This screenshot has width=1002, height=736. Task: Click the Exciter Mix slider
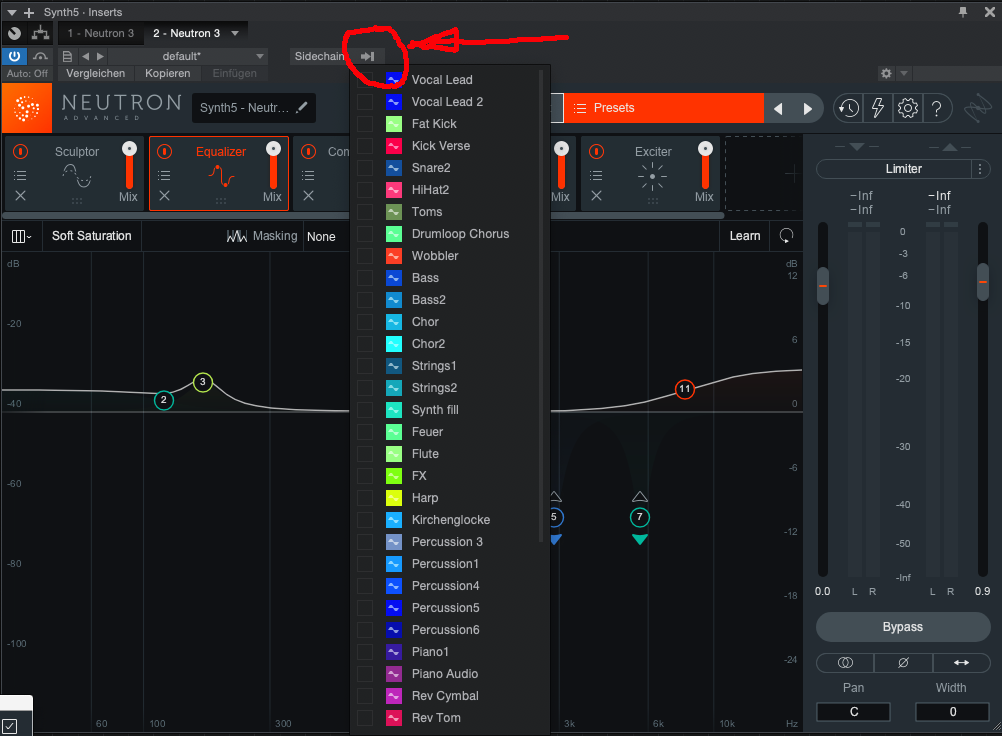coord(705,165)
